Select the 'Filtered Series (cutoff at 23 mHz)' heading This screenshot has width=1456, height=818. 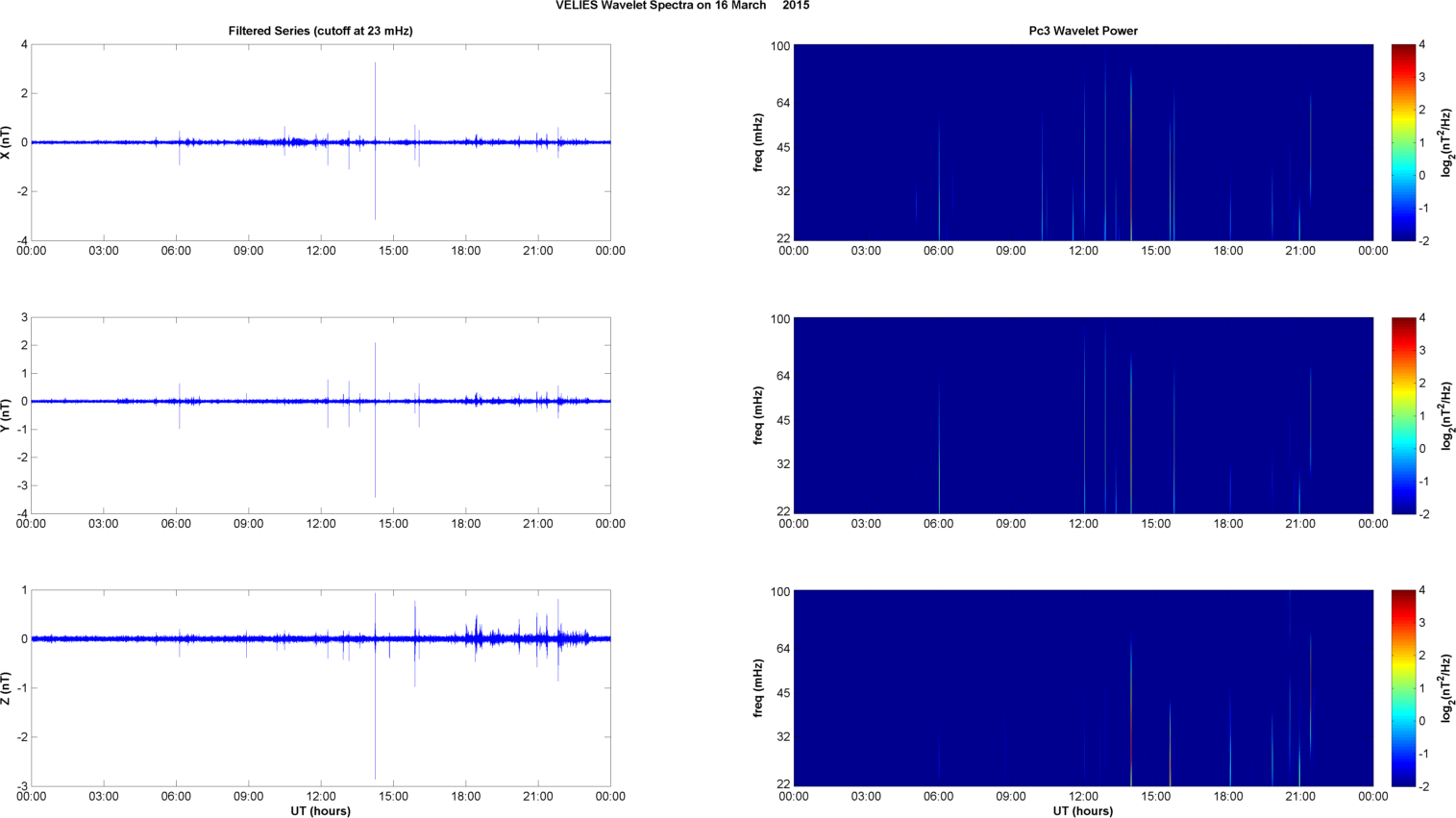[320, 31]
